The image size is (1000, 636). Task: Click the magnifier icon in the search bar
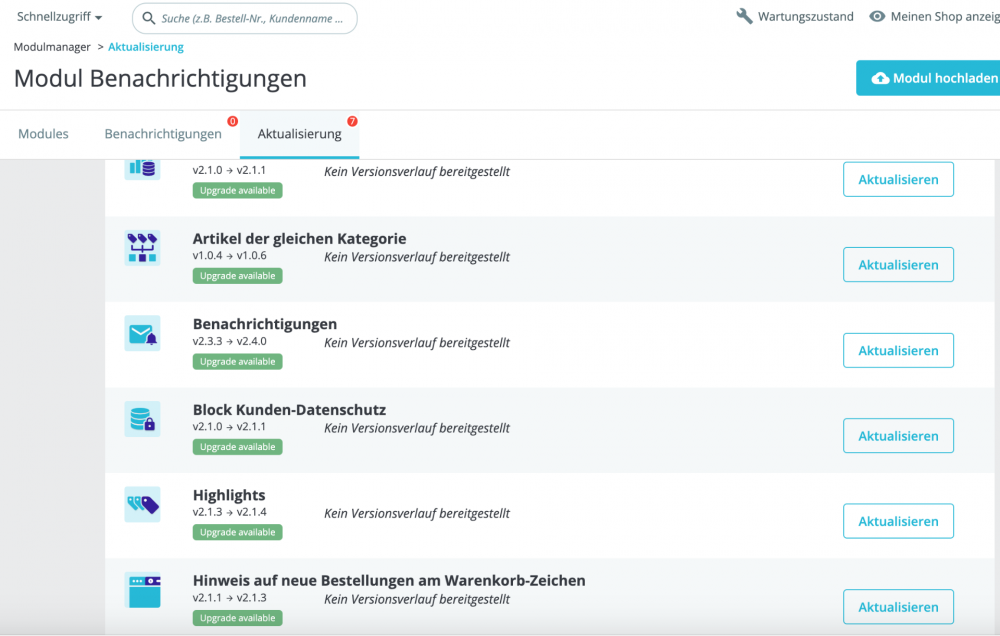147,17
